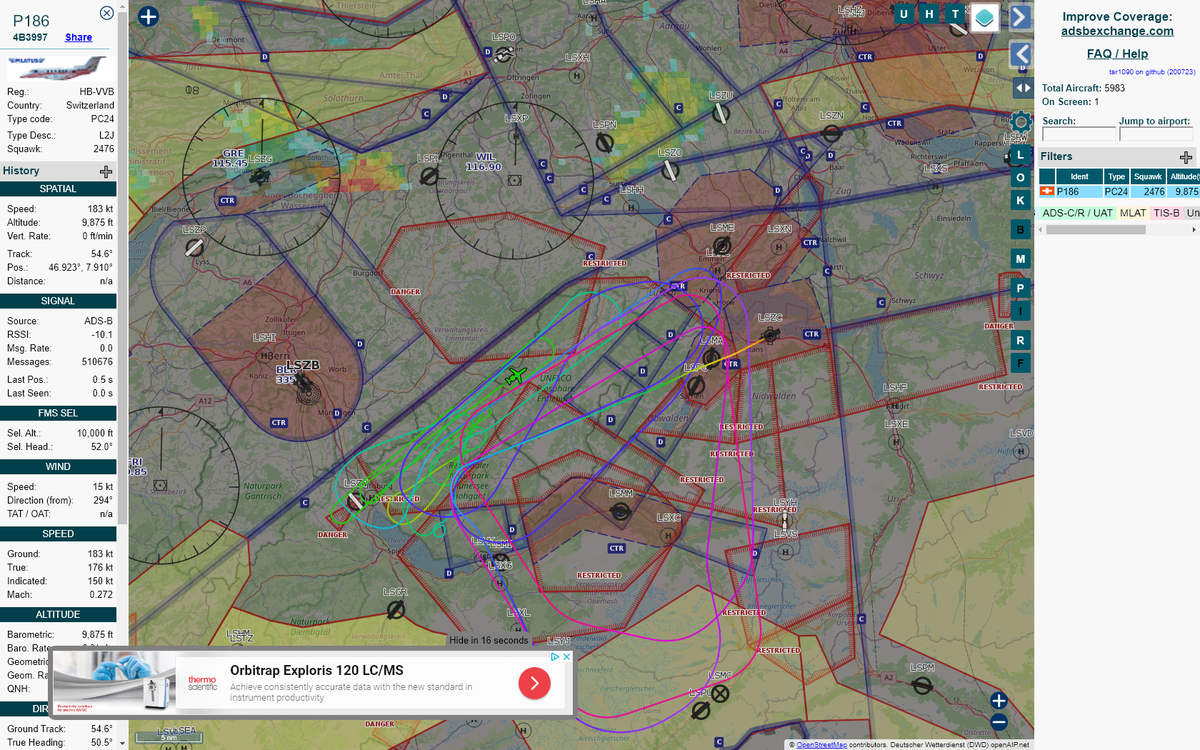Open the map layer selector icon
Screen dimensions: 1200x750
(x=985, y=17)
